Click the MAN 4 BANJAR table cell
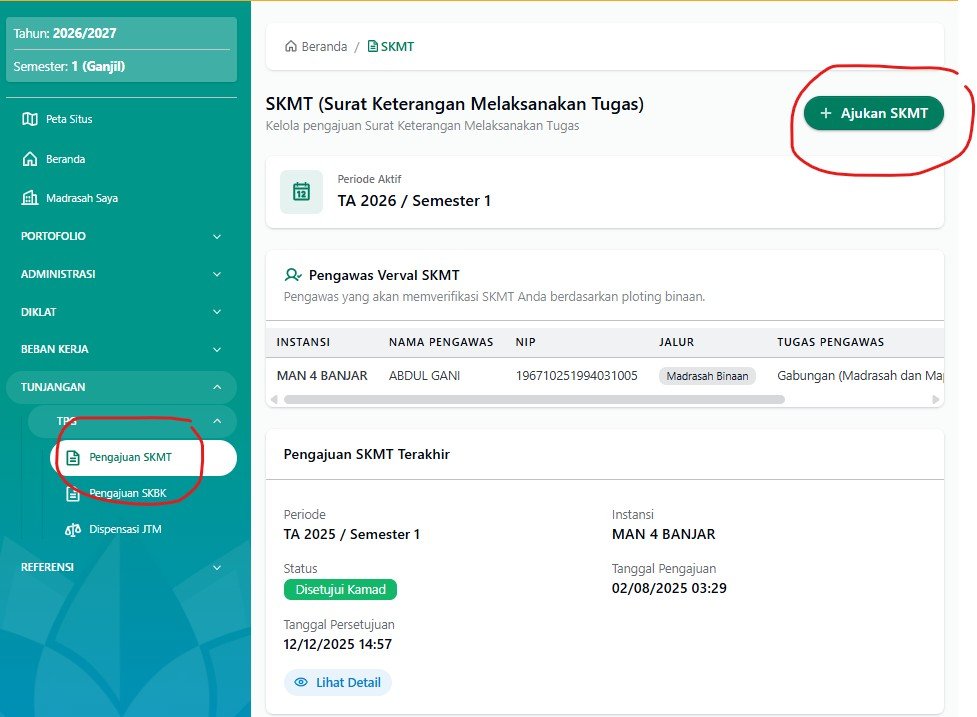 [x=322, y=376]
